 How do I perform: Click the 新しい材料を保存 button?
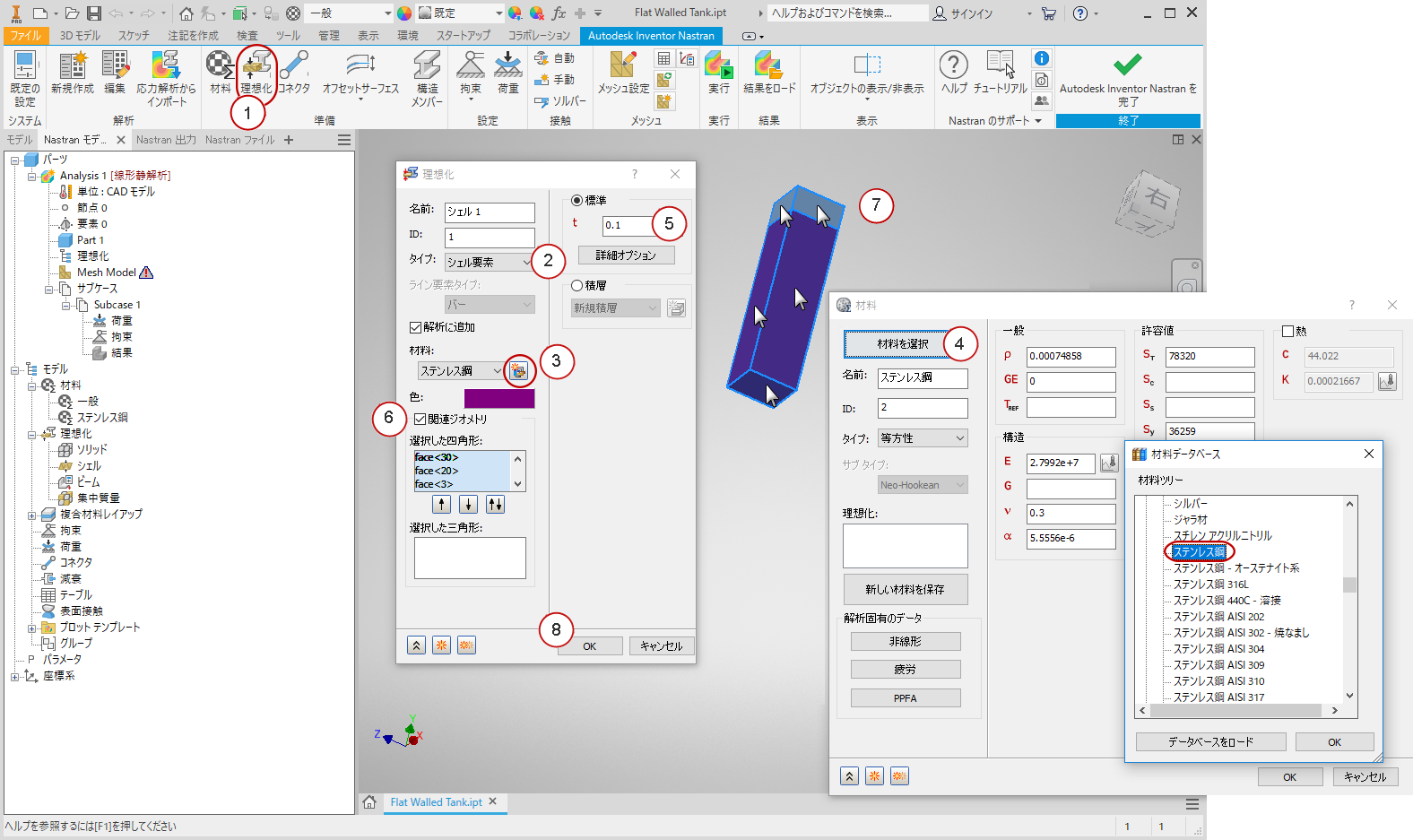905,589
